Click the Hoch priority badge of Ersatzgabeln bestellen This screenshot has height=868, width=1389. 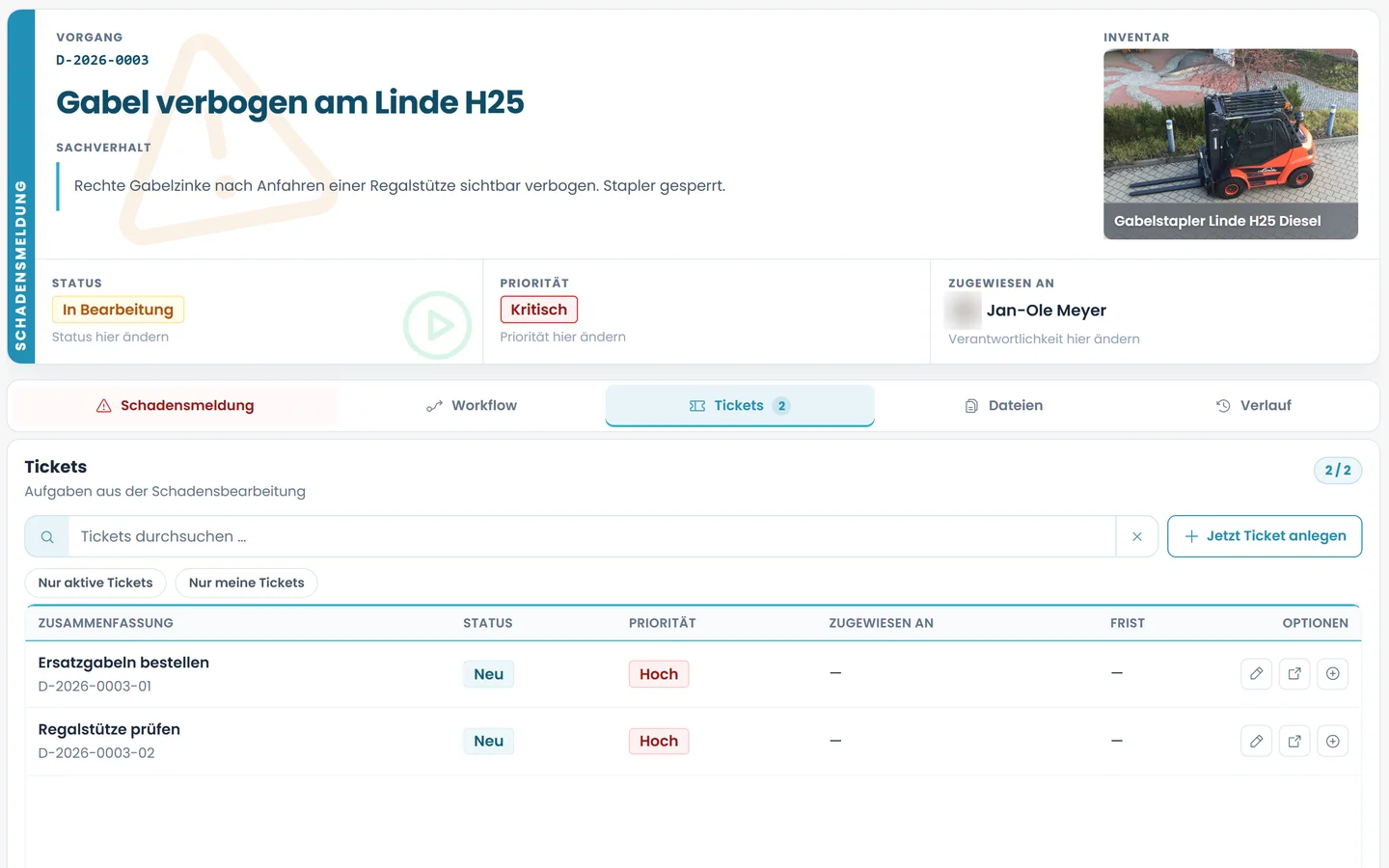(x=659, y=674)
